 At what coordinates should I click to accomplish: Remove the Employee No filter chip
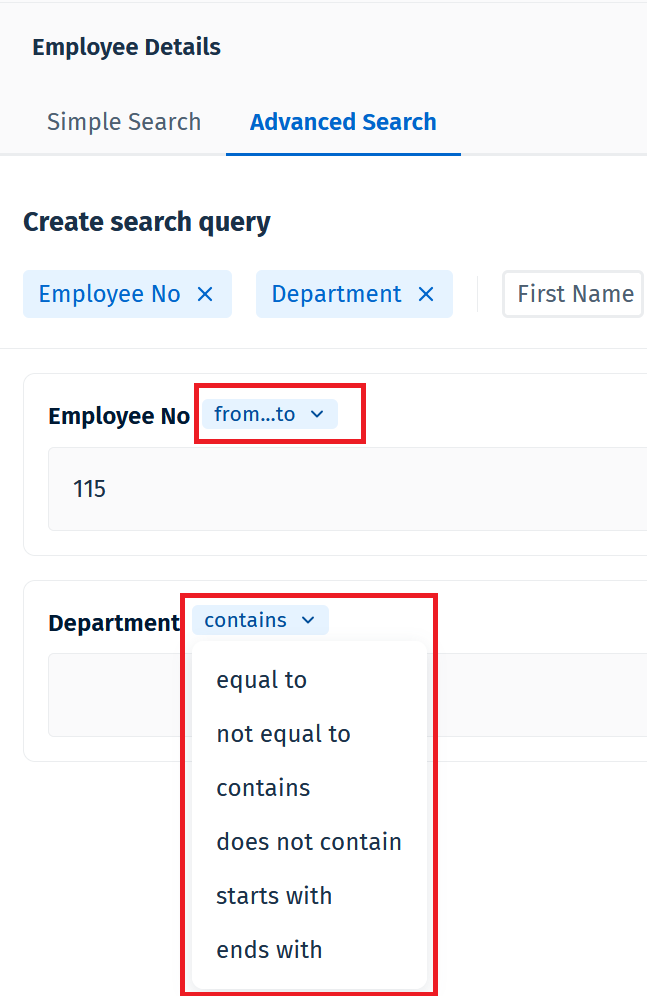[x=204, y=294]
